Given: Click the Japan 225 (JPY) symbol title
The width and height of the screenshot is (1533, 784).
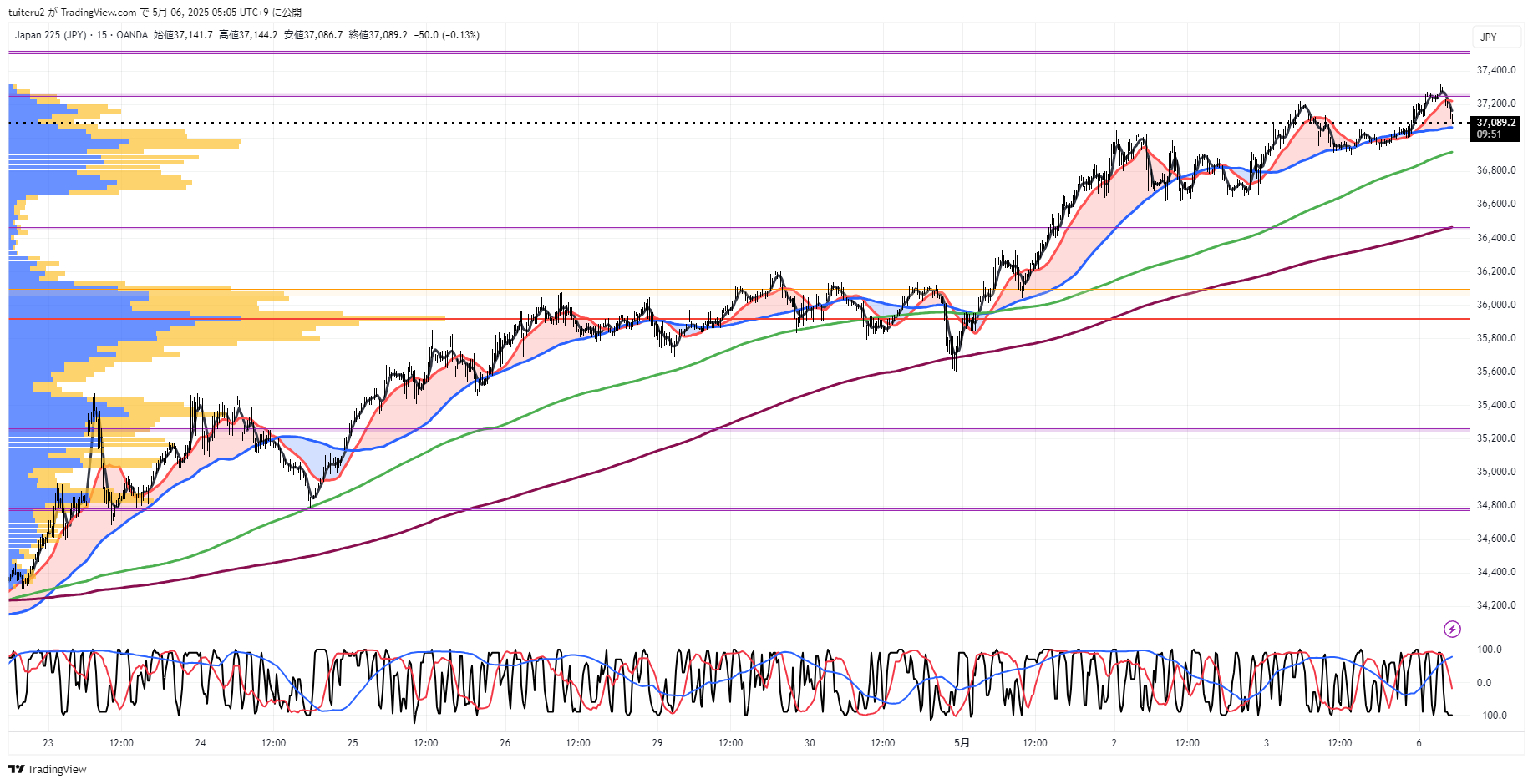Looking at the screenshot, I should [x=50, y=35].
